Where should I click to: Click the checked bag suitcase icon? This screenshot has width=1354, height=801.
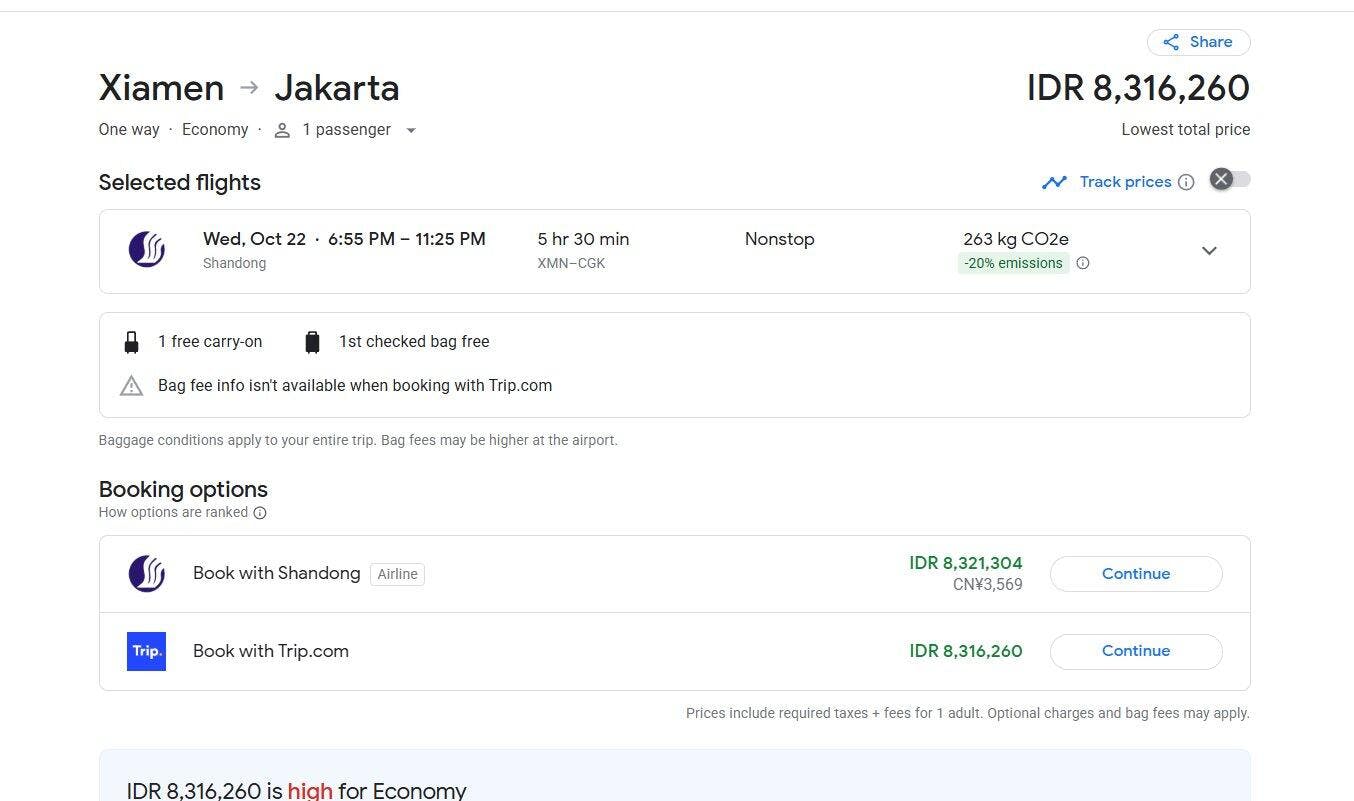312,342
